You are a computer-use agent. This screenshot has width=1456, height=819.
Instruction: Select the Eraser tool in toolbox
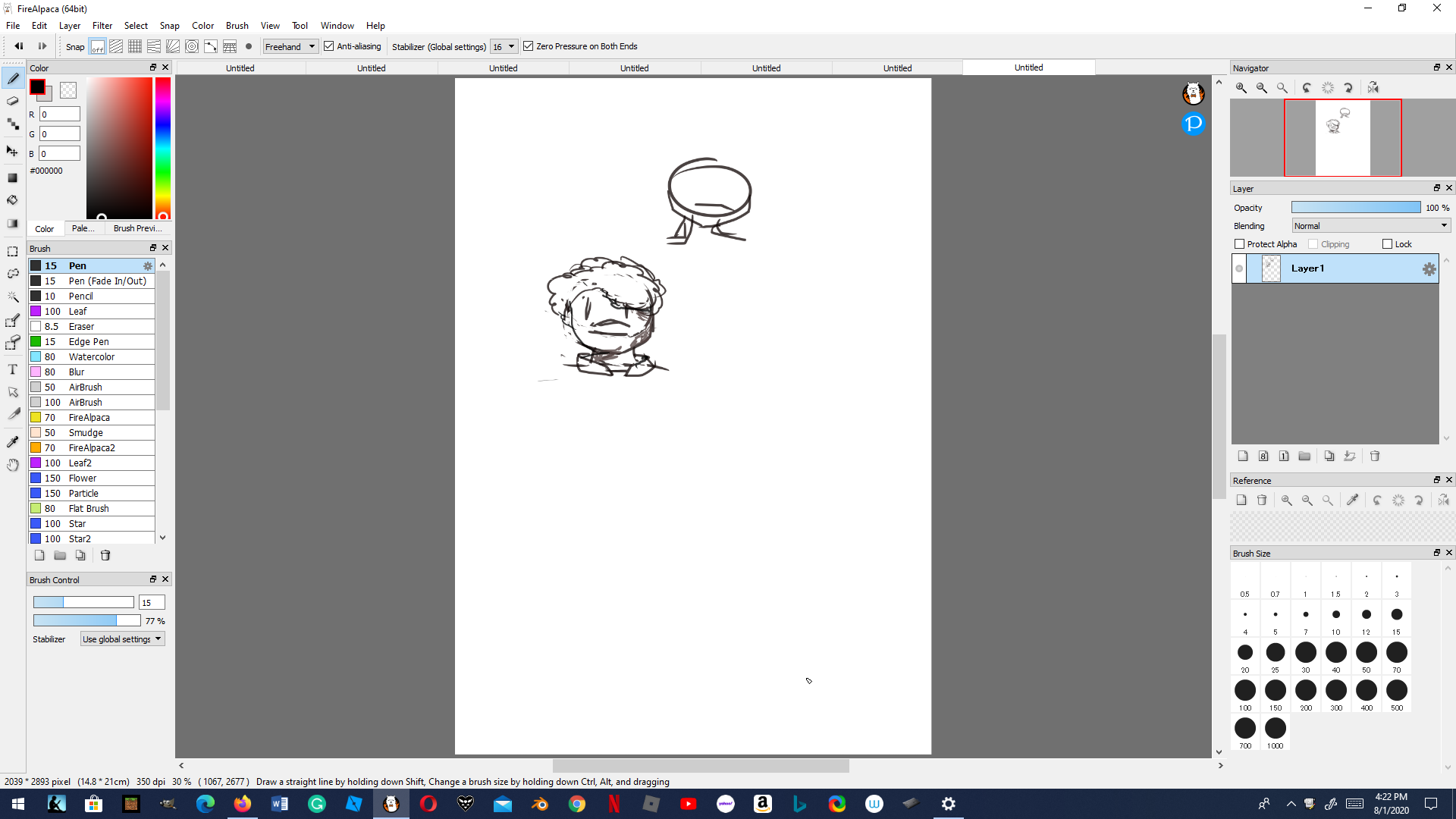(12, 101)
